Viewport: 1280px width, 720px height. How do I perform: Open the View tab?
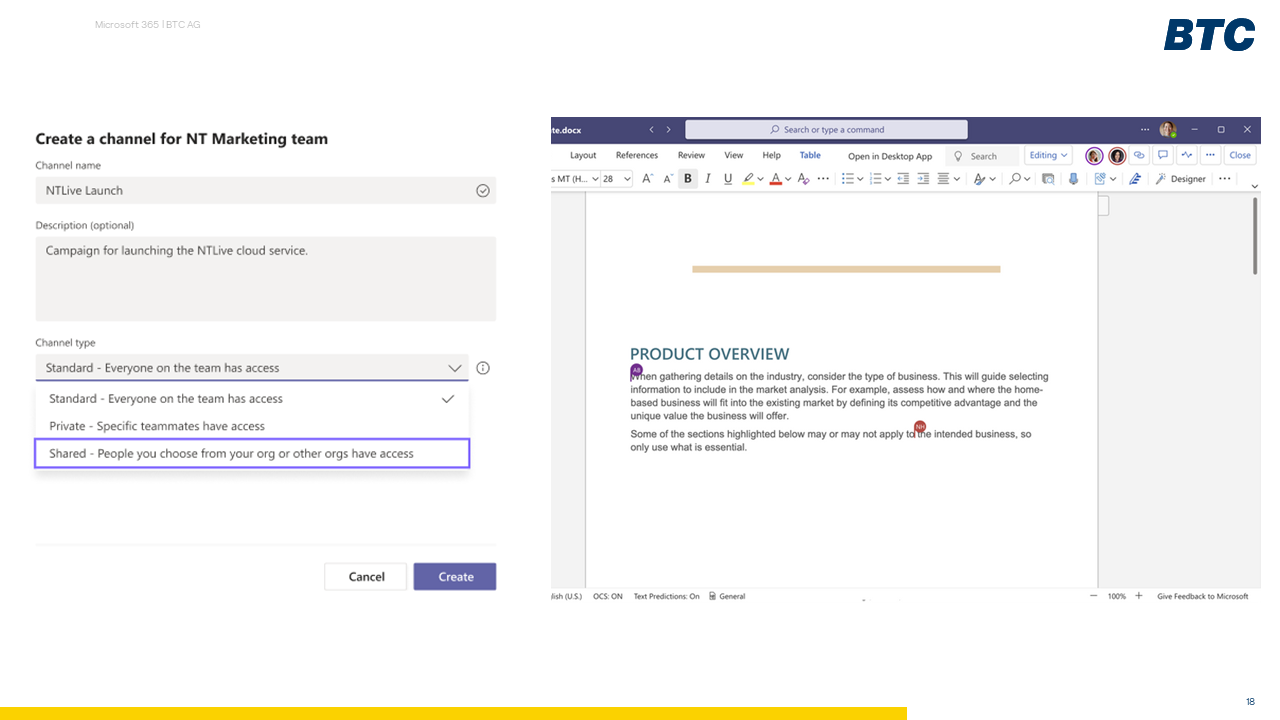[x=734, y=156]
